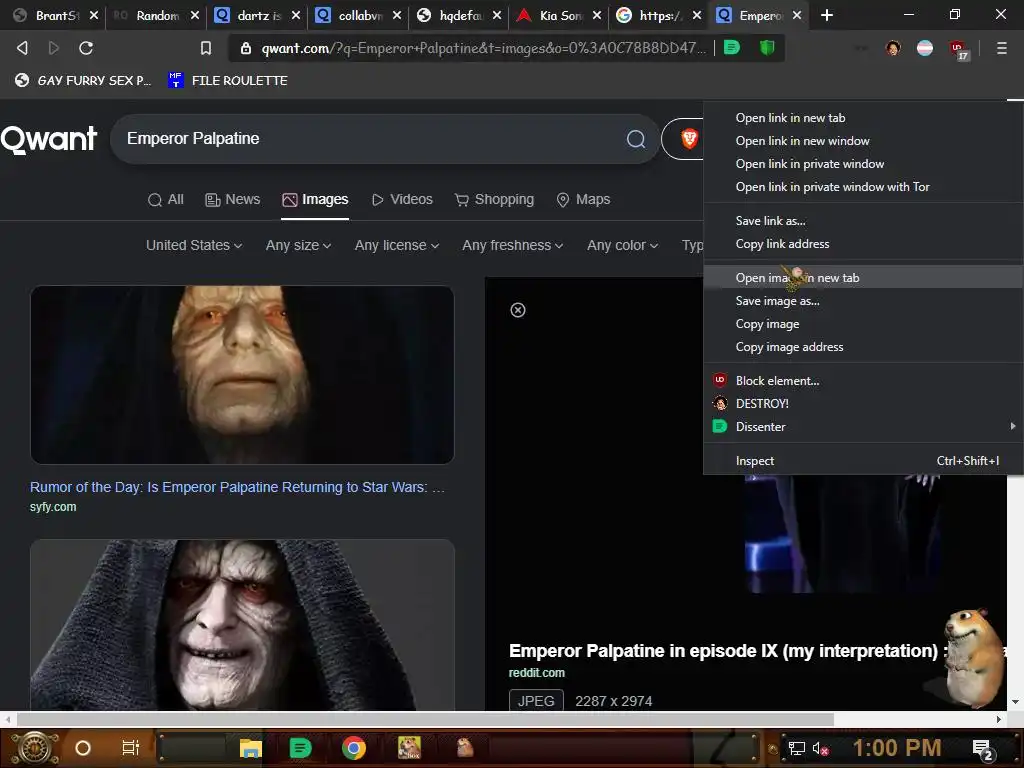Open Google Chrome from the taskbar
Screen dimensions: 1024x768
point(353,748)
